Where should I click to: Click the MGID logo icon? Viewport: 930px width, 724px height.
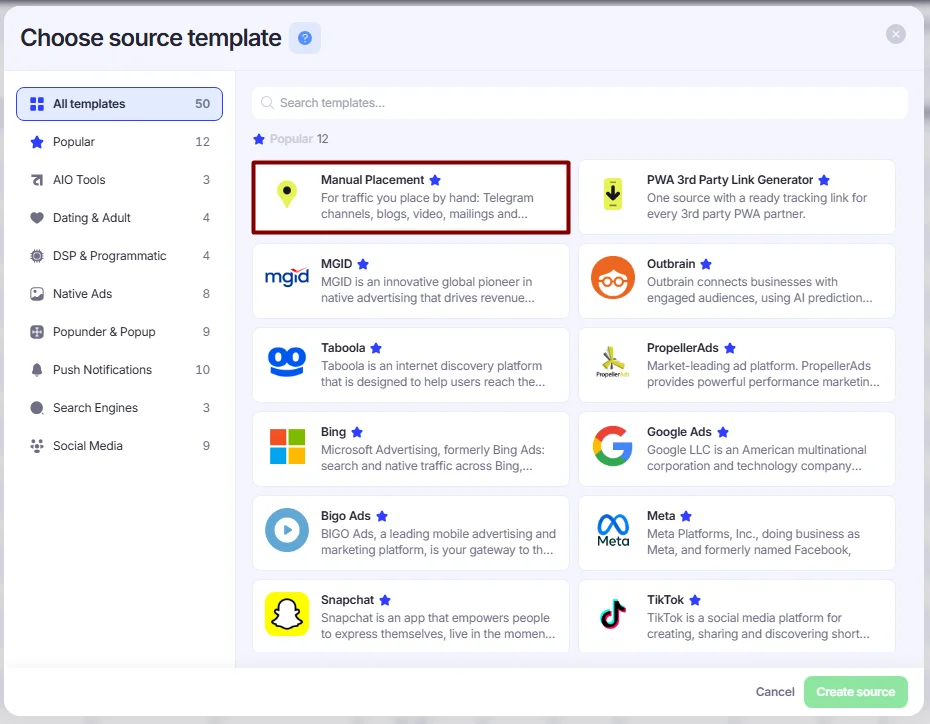pyautogui.click(x=287, y=276)
